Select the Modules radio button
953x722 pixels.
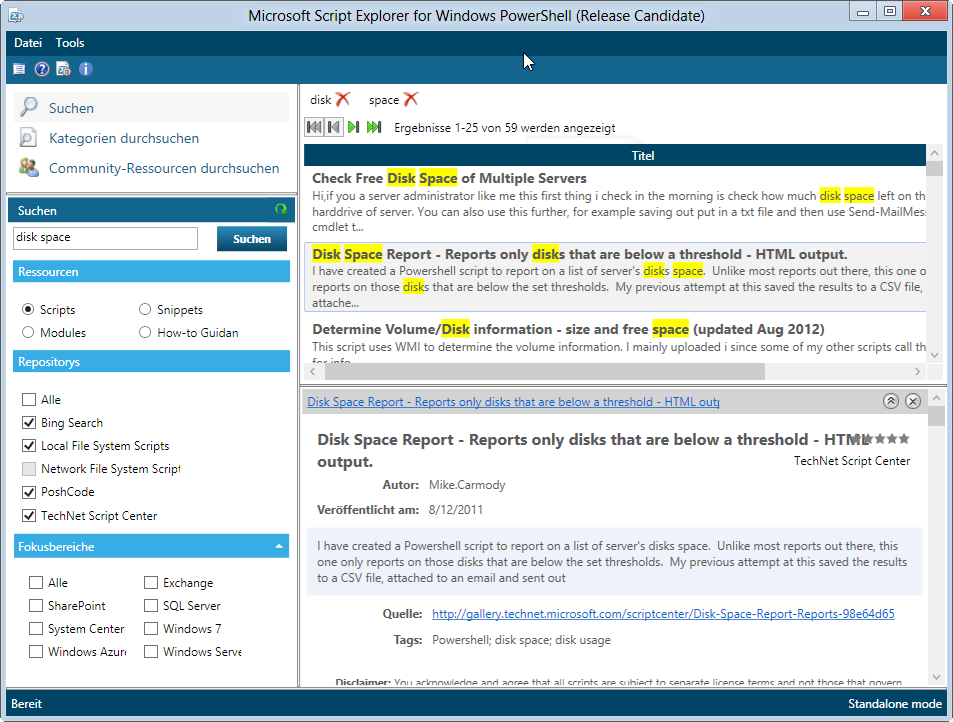tap(29, 333)
